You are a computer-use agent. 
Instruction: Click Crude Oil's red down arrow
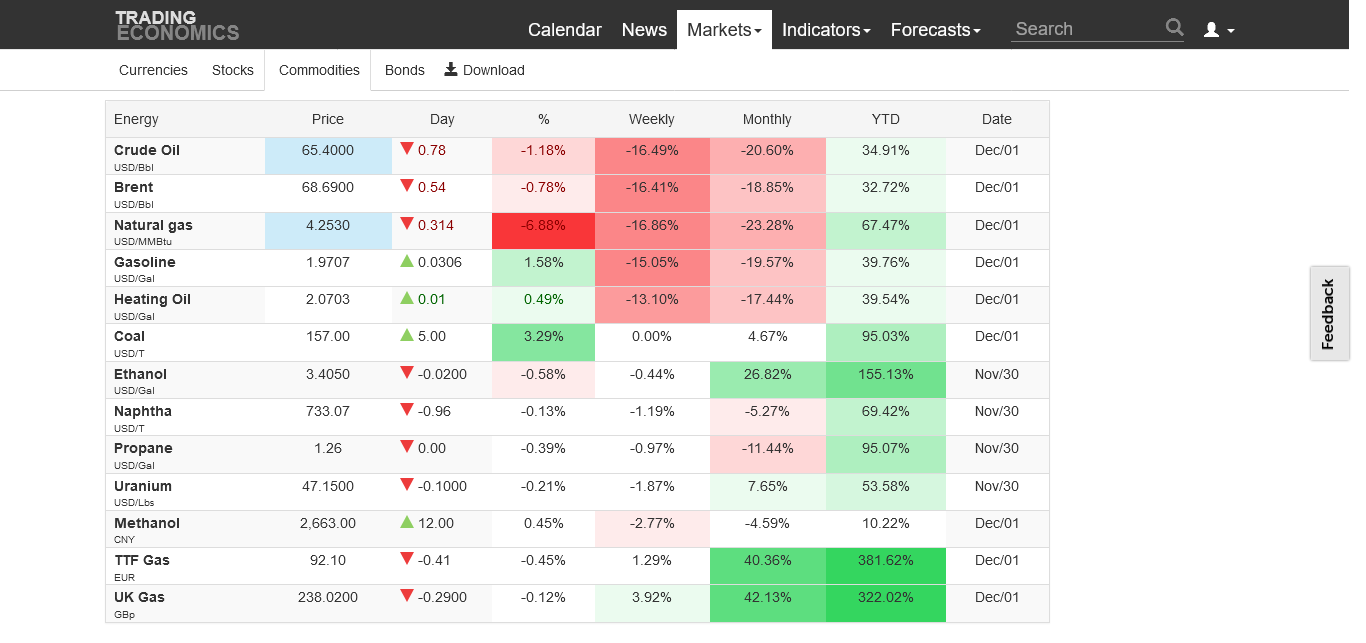click(x=407, y=149)
